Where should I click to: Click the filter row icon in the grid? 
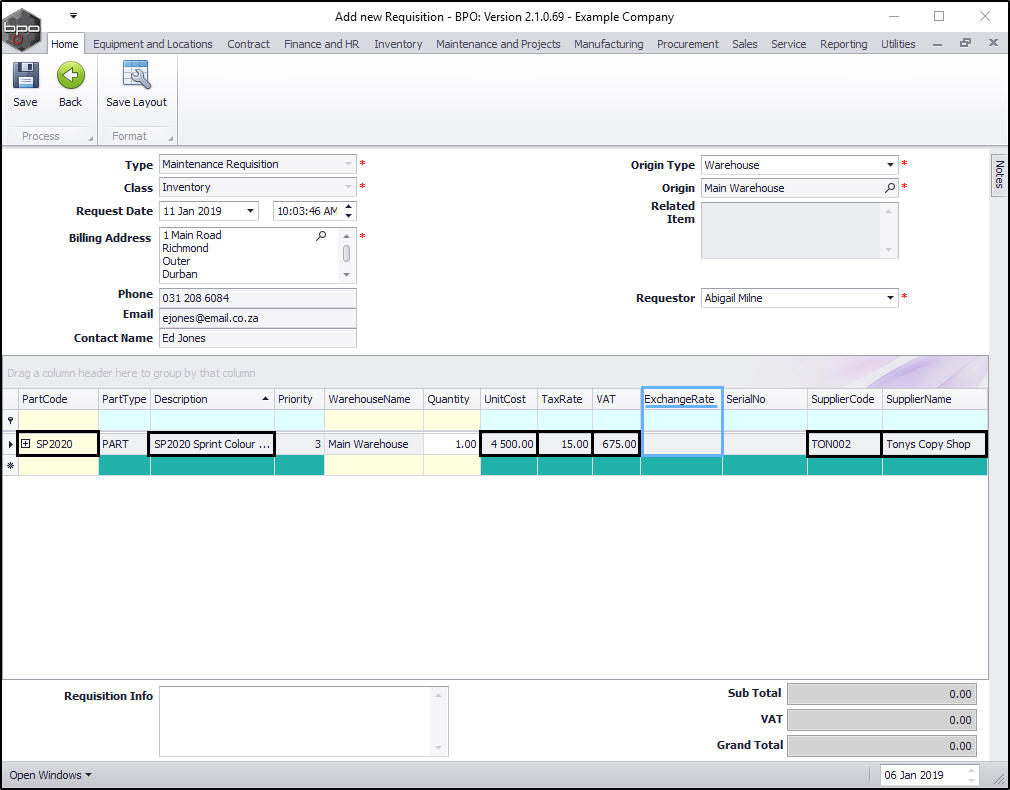coord(10,420)
